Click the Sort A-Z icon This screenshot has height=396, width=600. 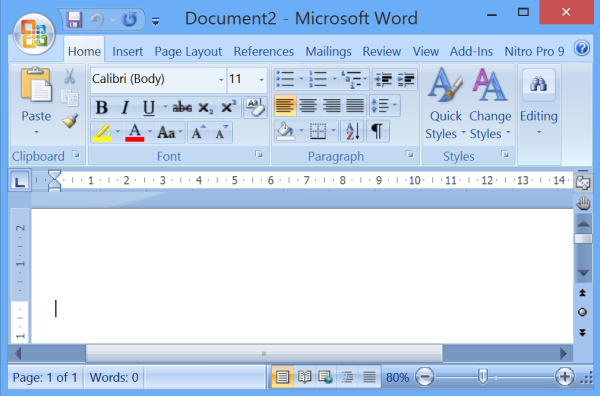coord(352,131)
